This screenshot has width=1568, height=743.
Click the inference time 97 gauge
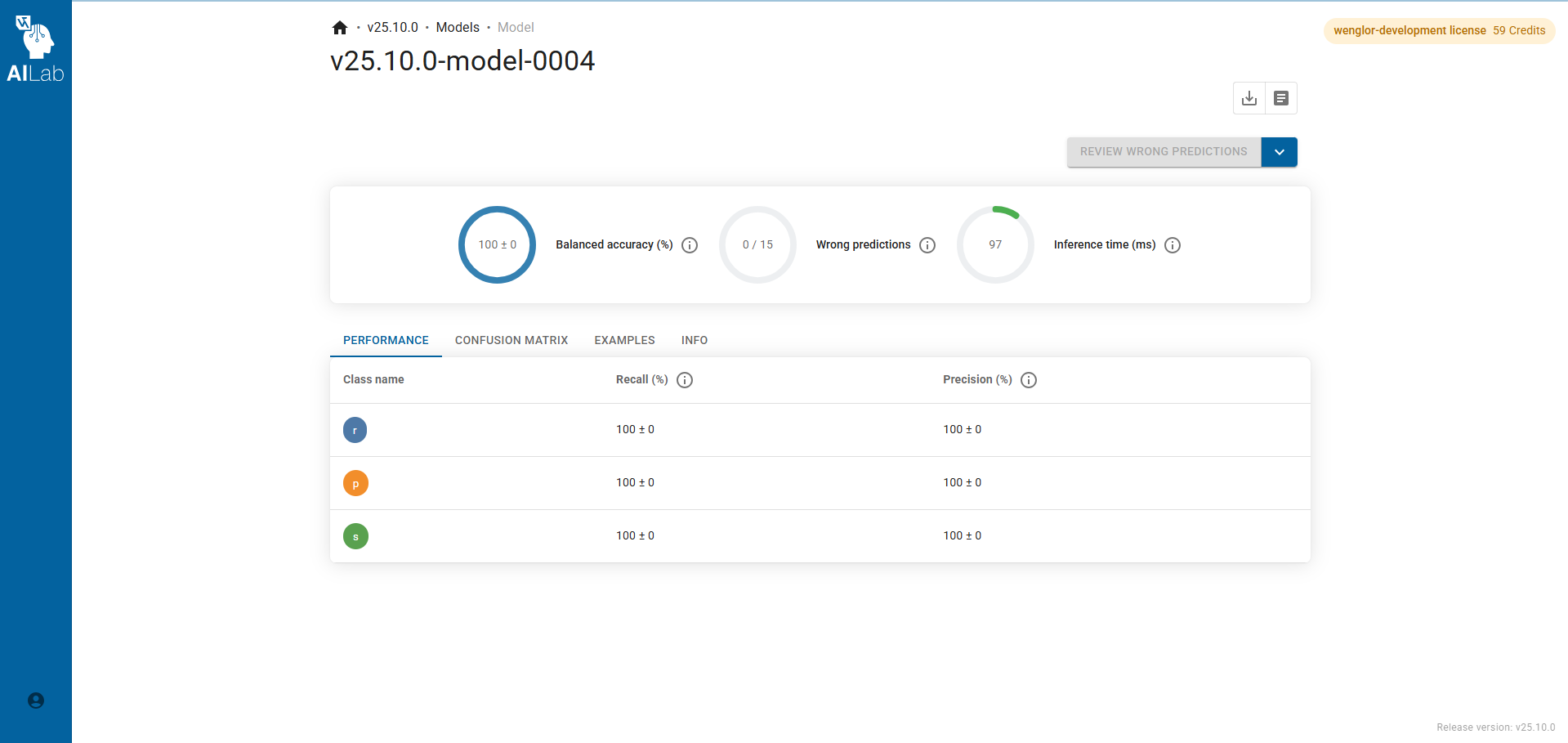tap(995, 244)
